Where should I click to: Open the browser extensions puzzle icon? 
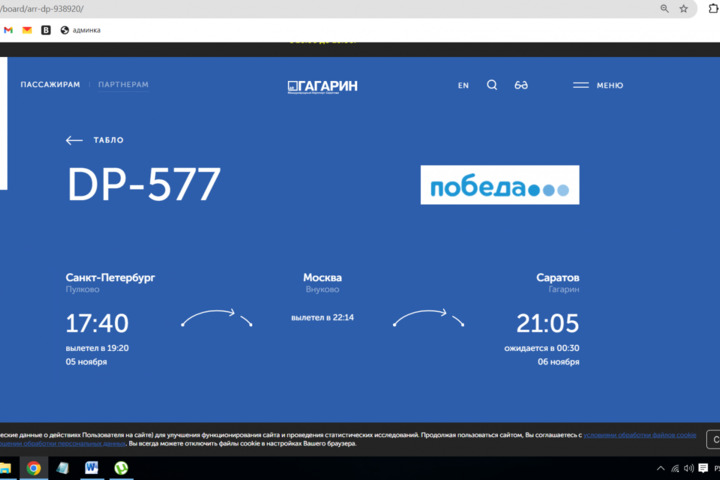712,8
